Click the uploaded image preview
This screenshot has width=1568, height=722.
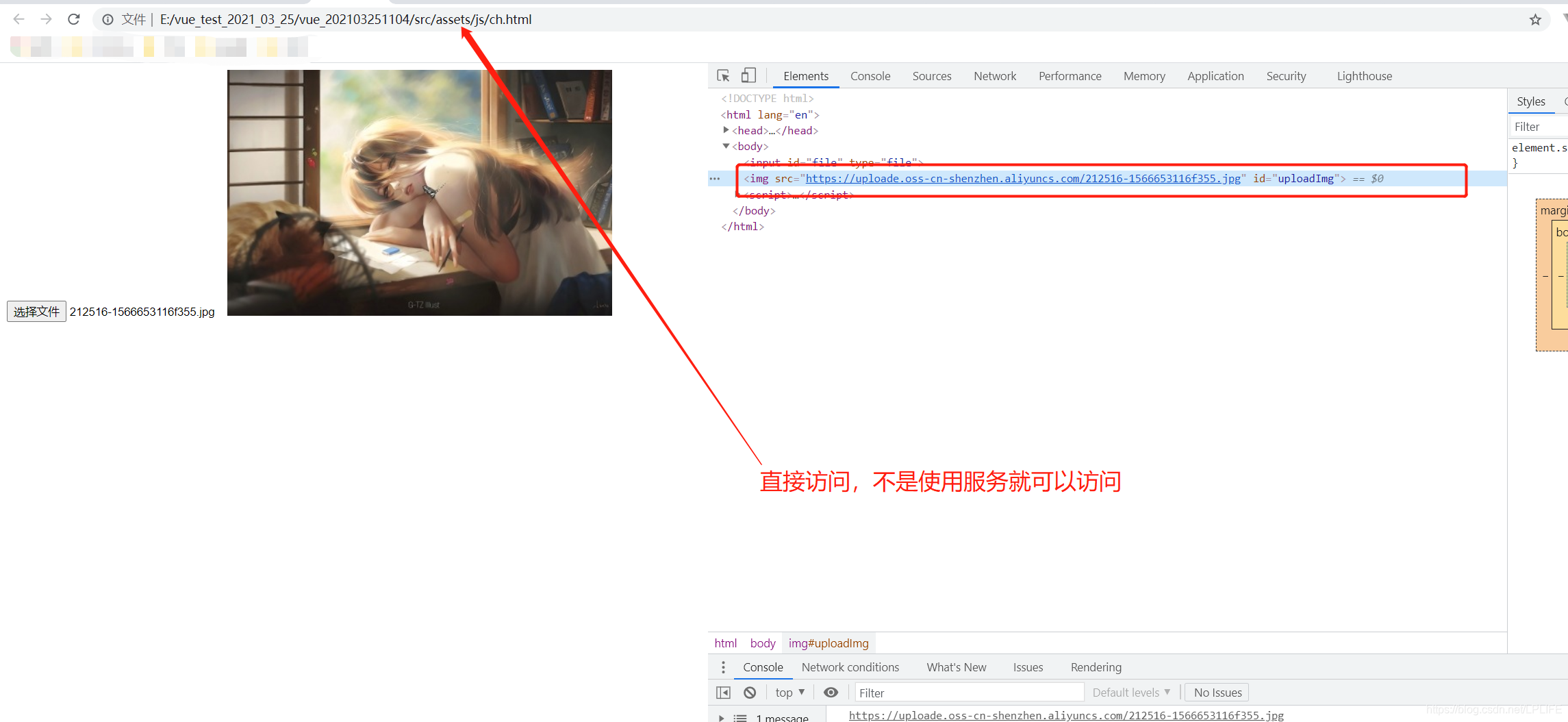coord(420,192)
